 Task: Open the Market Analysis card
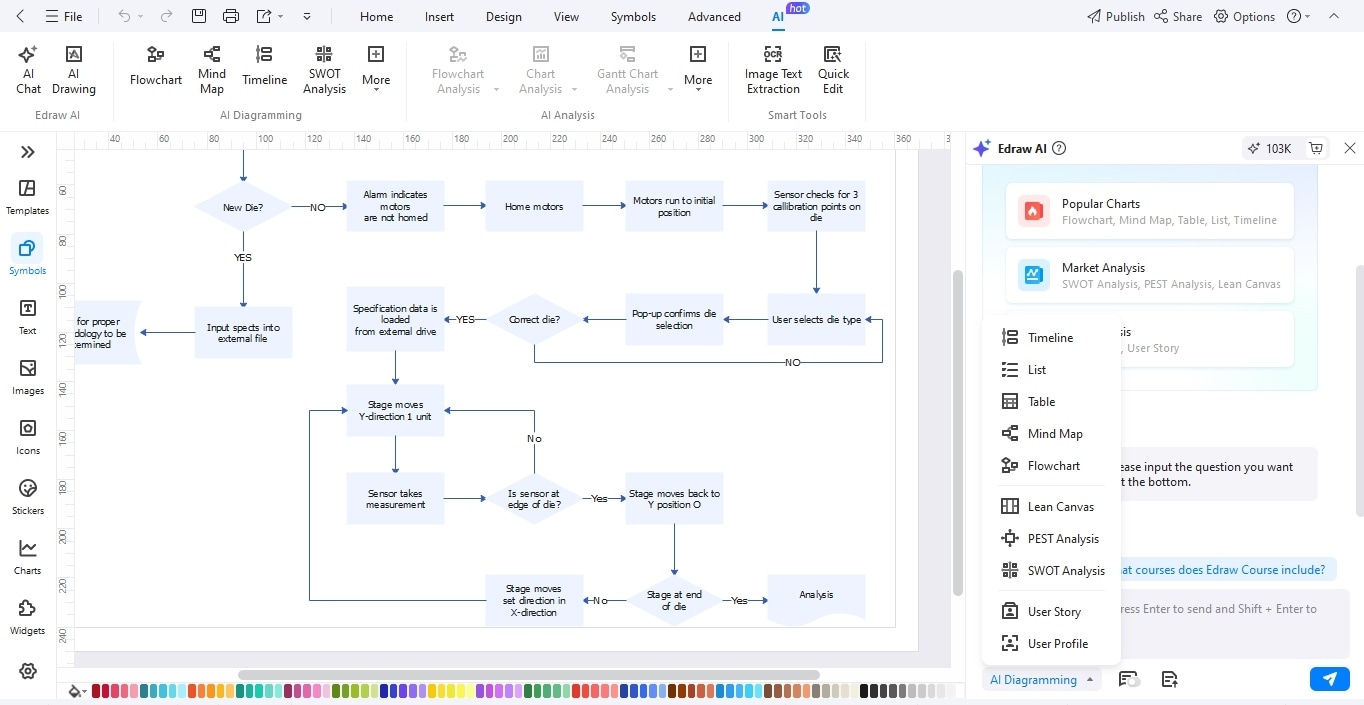click(x=1150, y=275)
